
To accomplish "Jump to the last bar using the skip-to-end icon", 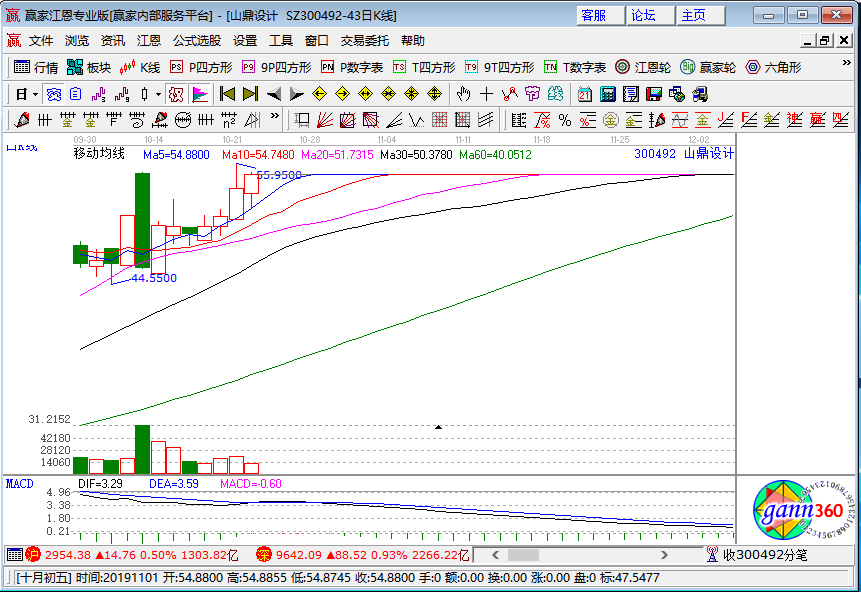I will [250, 94].
